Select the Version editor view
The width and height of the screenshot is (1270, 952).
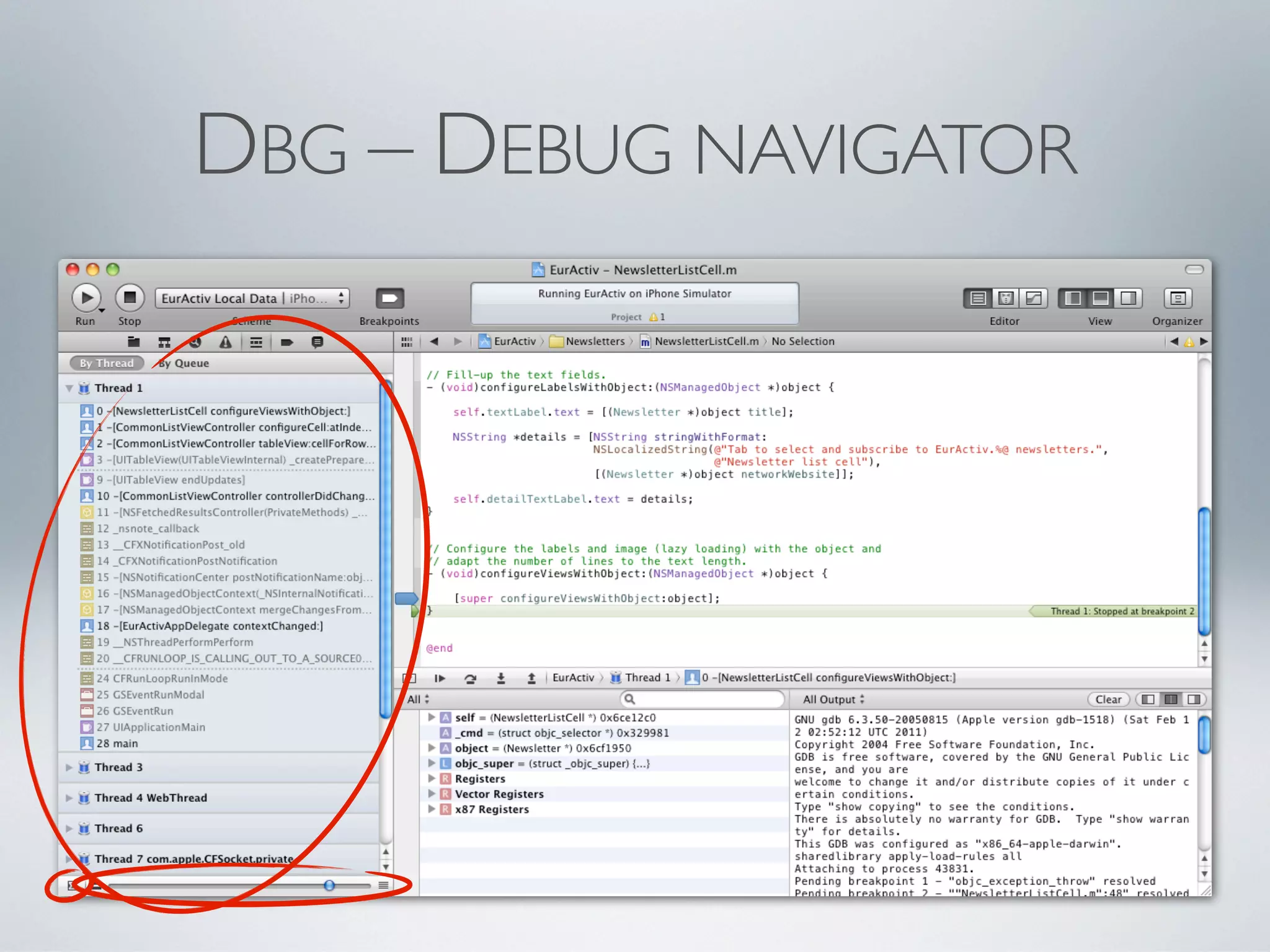click(x=1034, y=299)
